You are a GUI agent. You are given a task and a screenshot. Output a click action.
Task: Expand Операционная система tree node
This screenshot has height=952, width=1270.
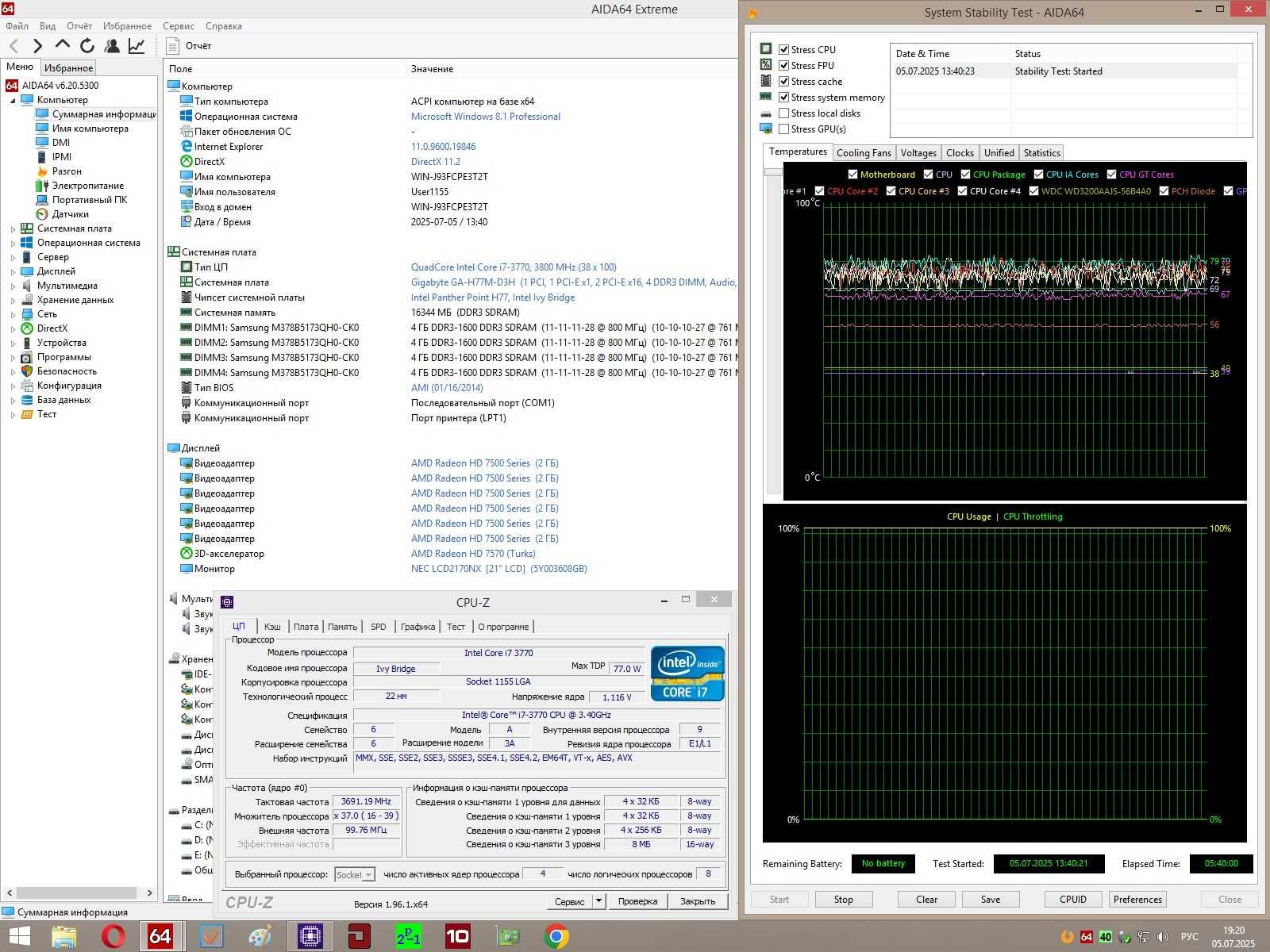13,243
